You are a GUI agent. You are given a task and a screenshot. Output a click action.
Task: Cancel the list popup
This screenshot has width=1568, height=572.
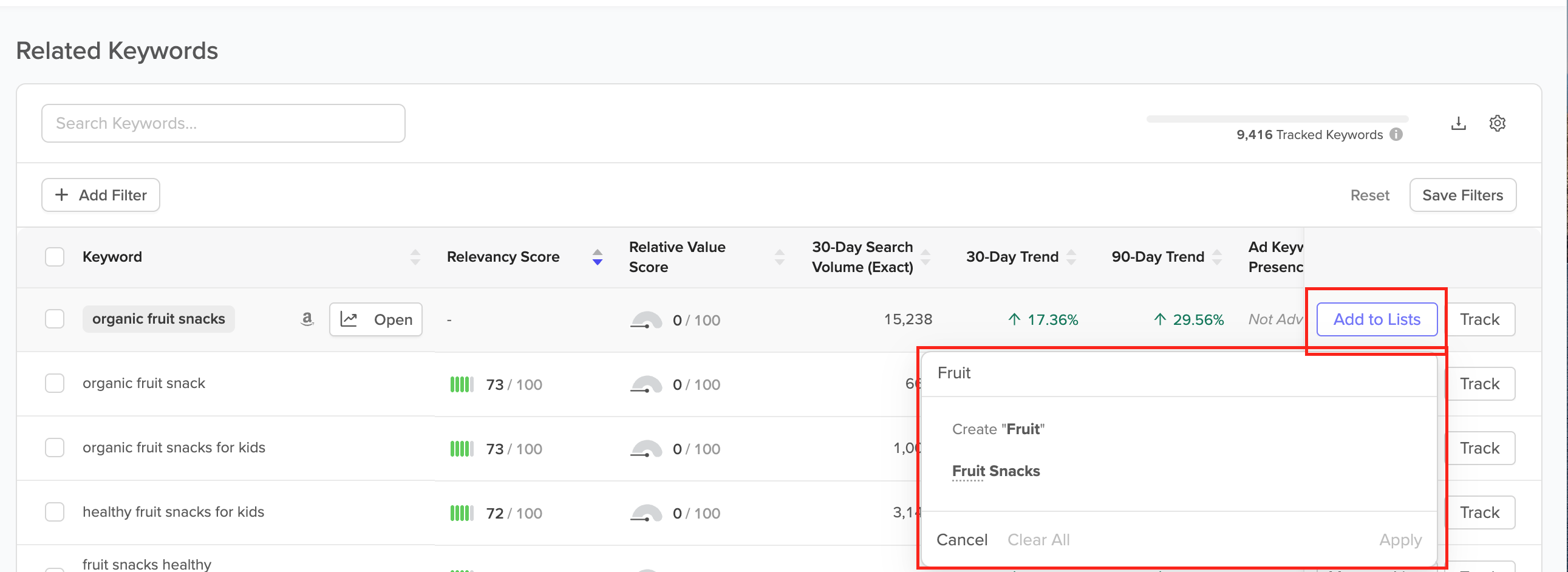point(962,540)
